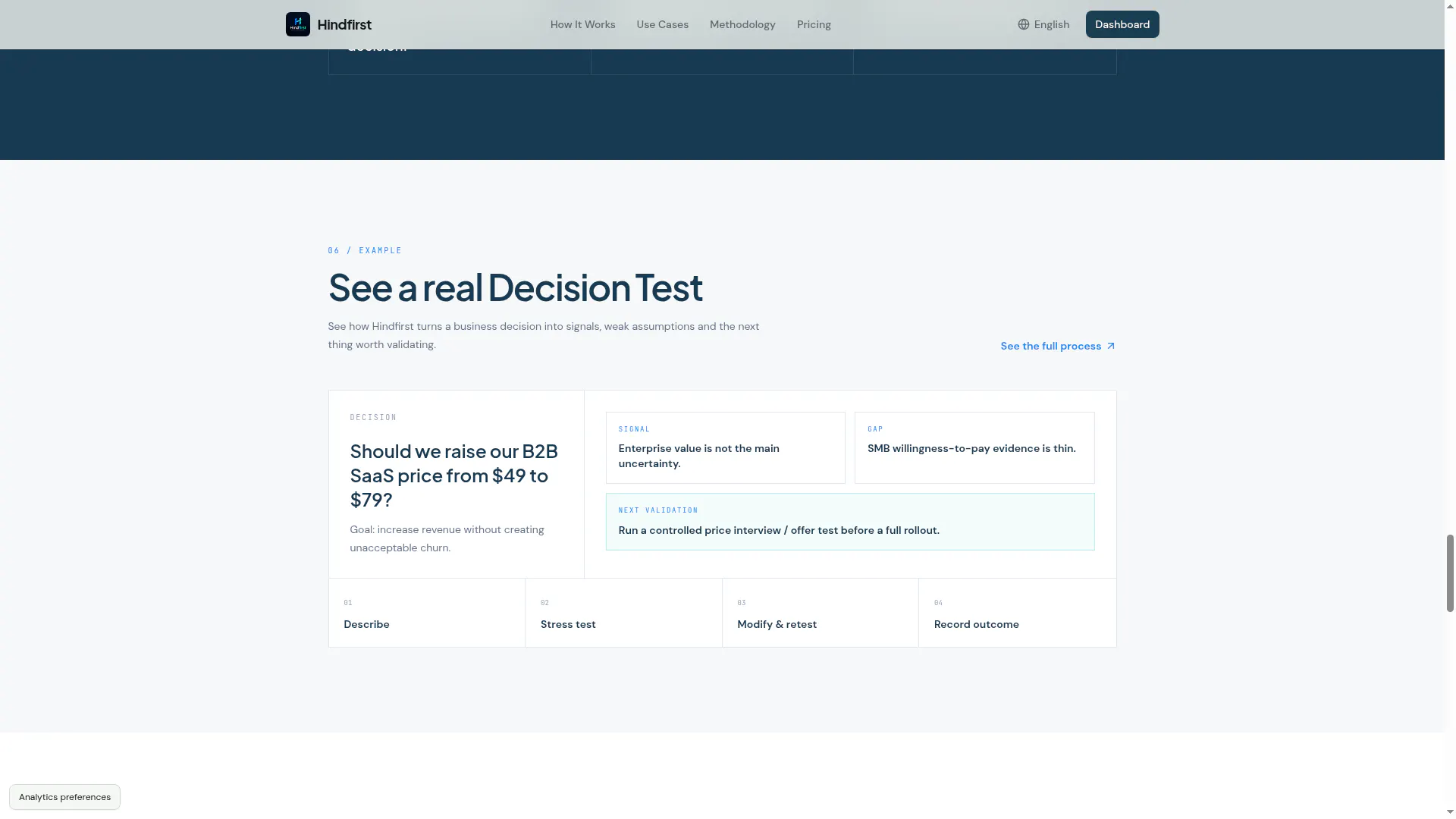Open the Analytics preferences button
The width and height of the screenshot is (1456, 819).
(64, 797)
